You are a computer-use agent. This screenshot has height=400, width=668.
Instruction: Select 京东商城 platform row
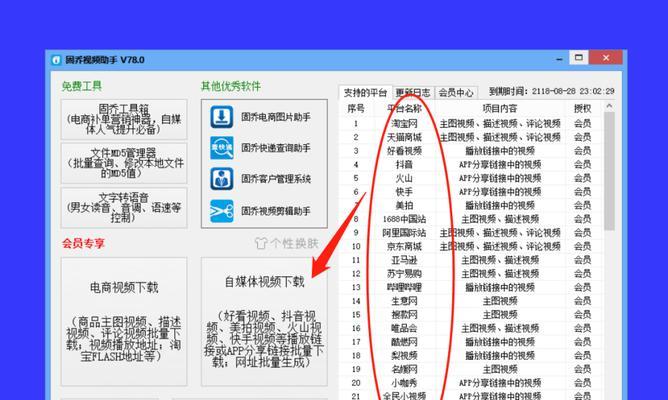pyautogui.click(x=471, y=246)
